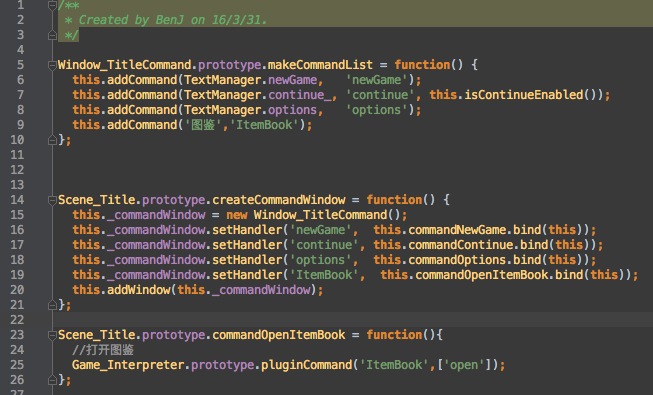Click line number 22 in the gutter

pos(17,320)
